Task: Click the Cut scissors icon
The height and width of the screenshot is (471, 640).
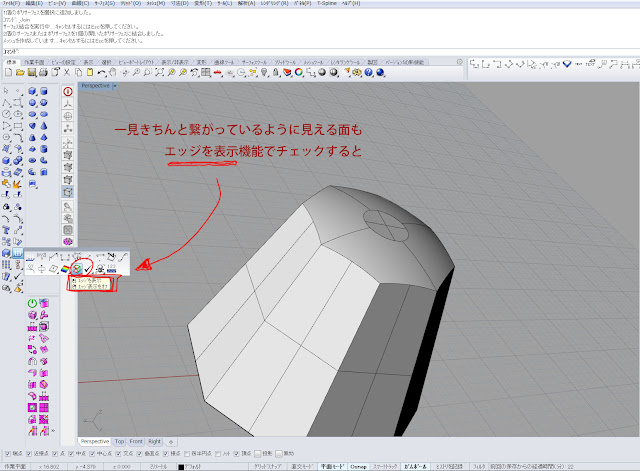Action: click(67, 73)
